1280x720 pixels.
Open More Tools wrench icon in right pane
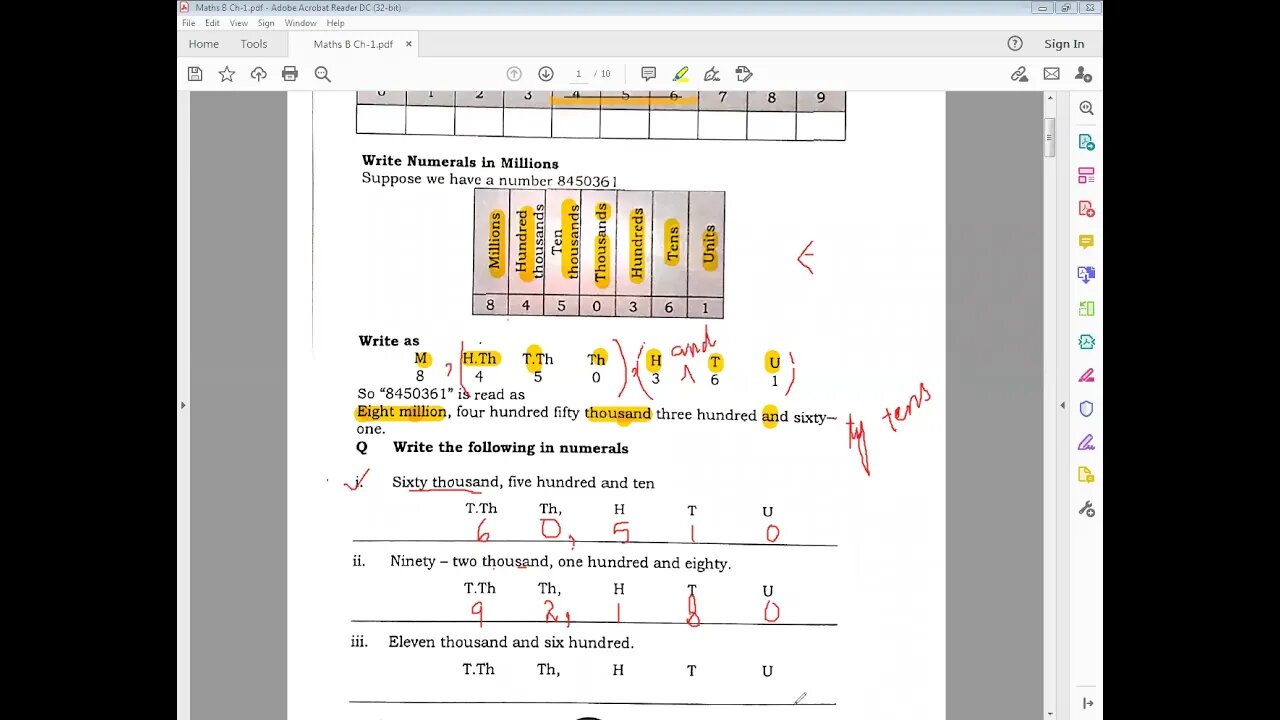pos(1087,509)
